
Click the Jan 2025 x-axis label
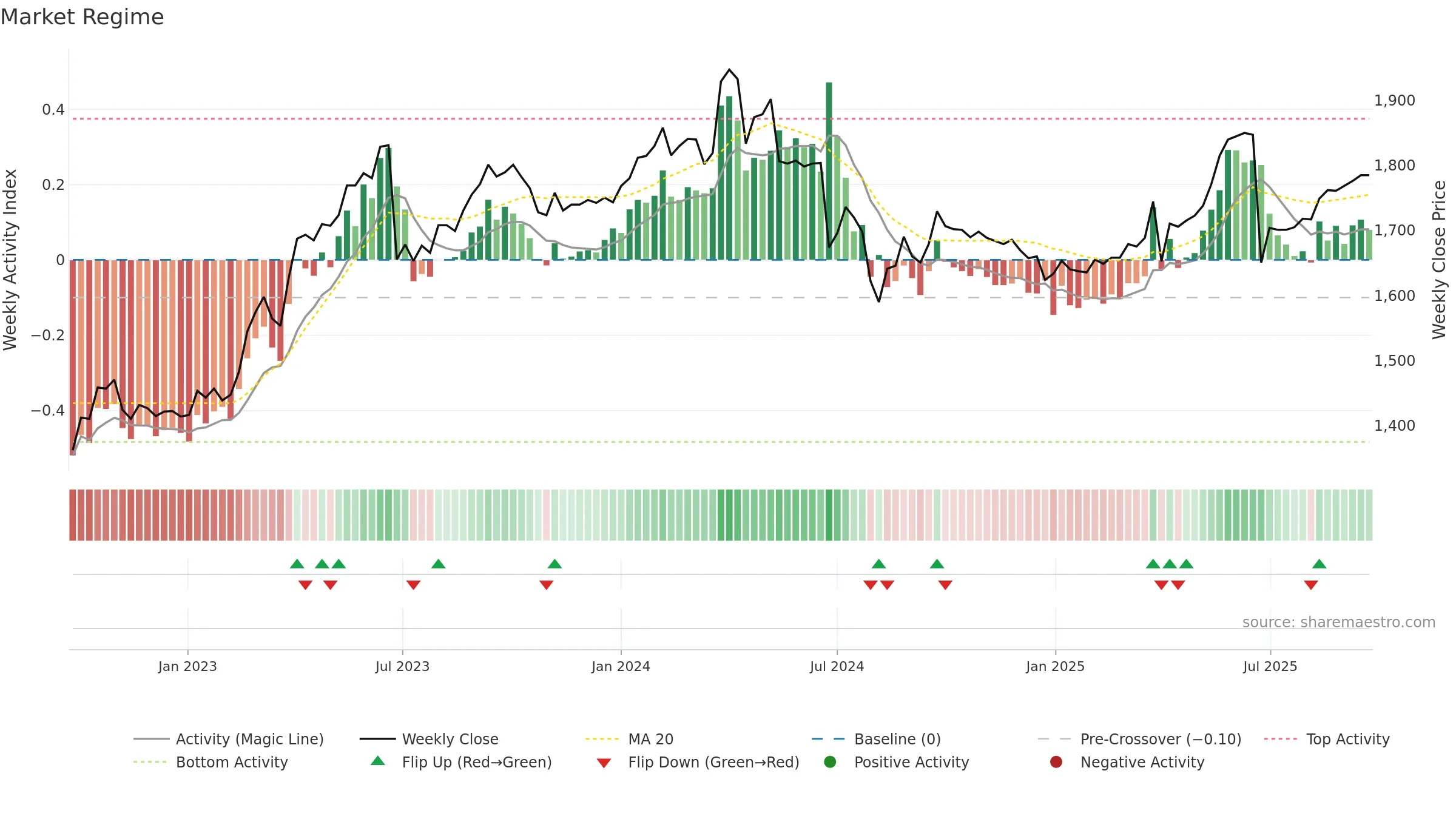(1055, 666)
